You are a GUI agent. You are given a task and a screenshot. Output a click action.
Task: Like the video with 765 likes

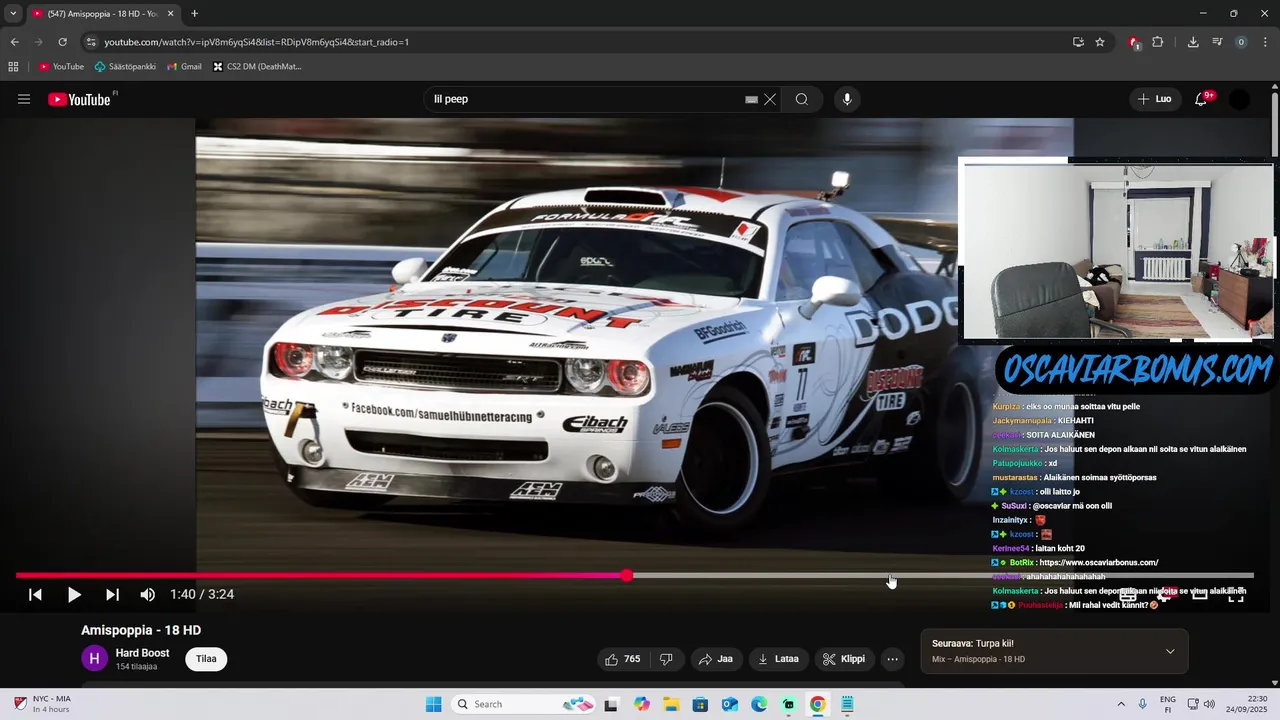[622, 659]
